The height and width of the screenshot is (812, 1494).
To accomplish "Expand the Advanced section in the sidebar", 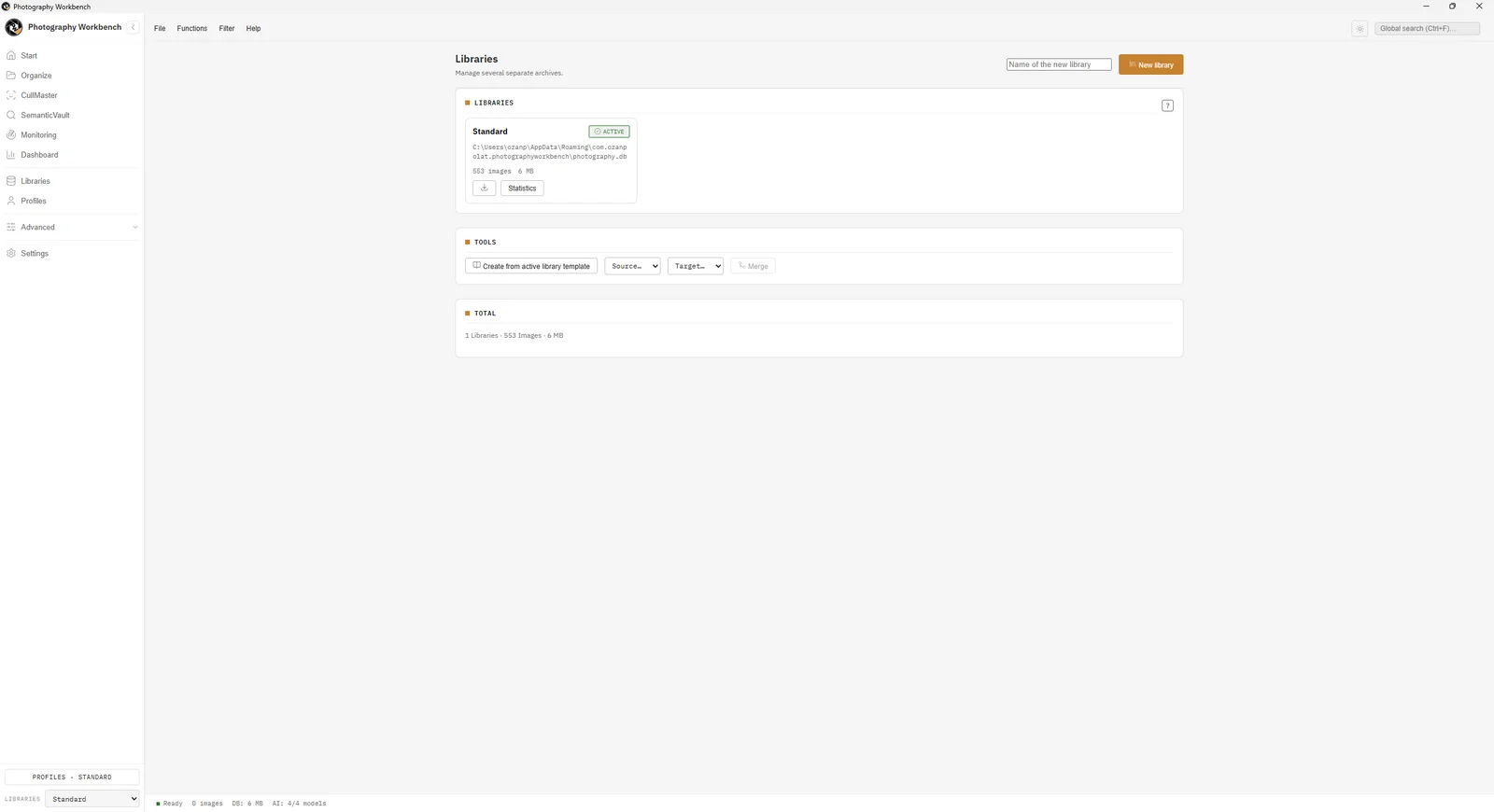I will pyautogui.click(x=72, y=228).
